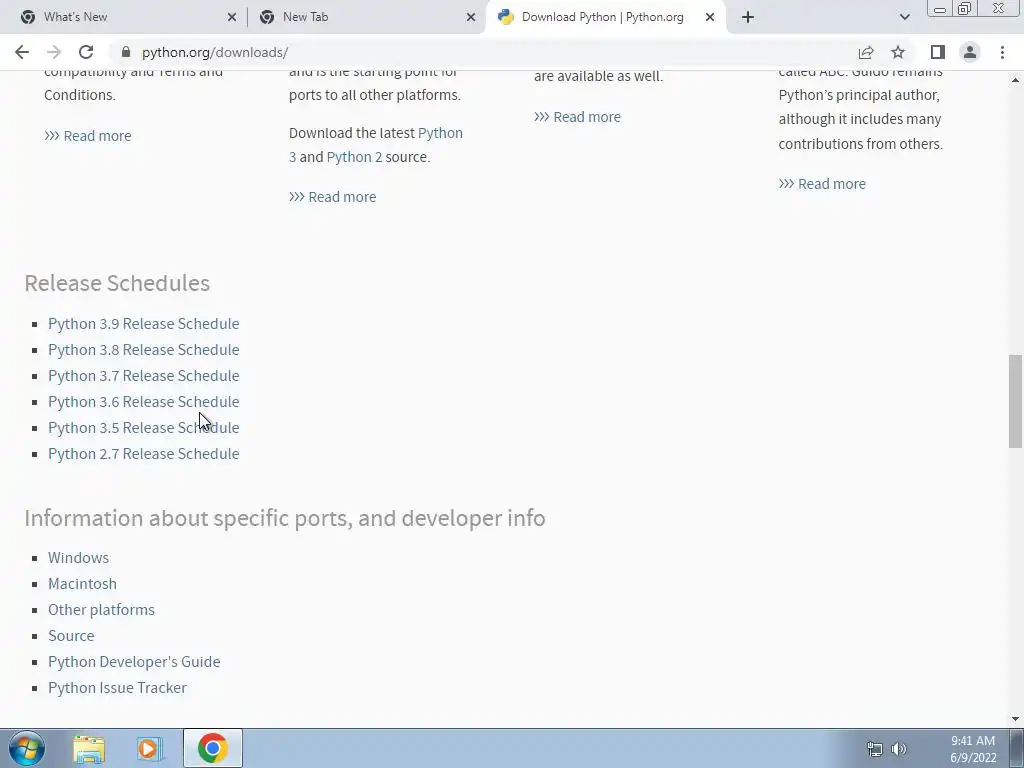Click the volume speaker tray icon
This screenshot has height=768, width=1024.
pos(899,749)
